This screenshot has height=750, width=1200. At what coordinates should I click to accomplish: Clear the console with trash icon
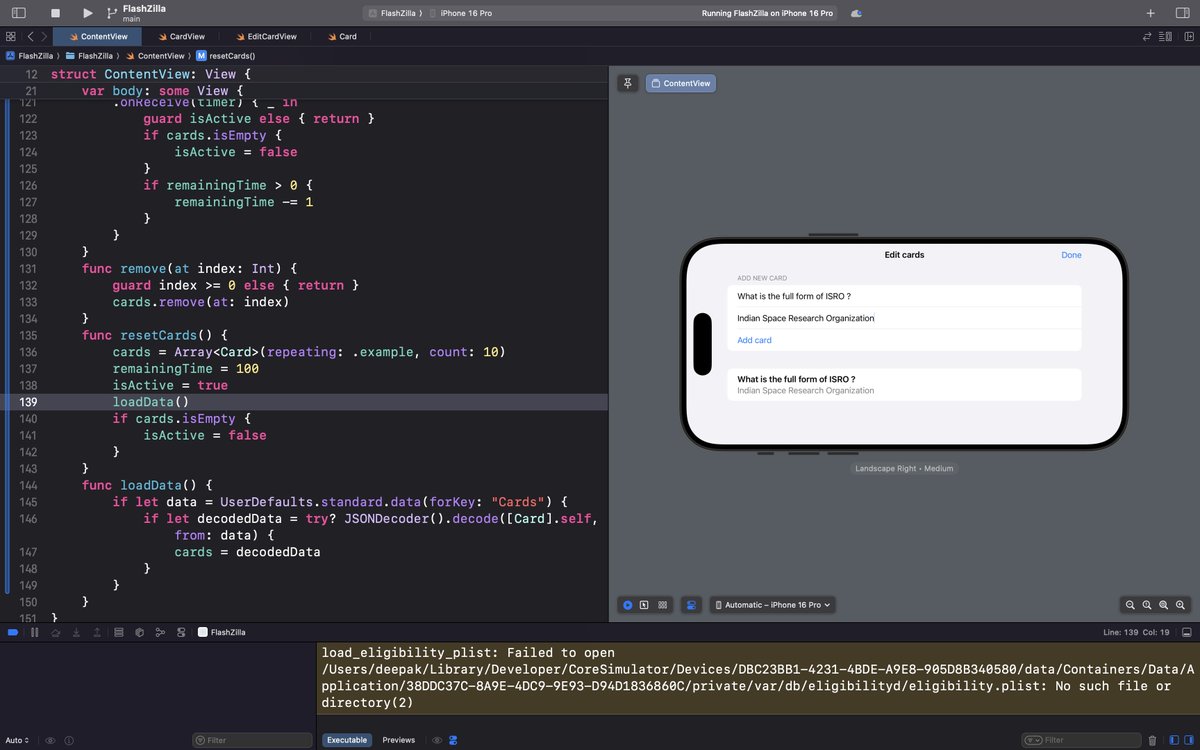1151,740
